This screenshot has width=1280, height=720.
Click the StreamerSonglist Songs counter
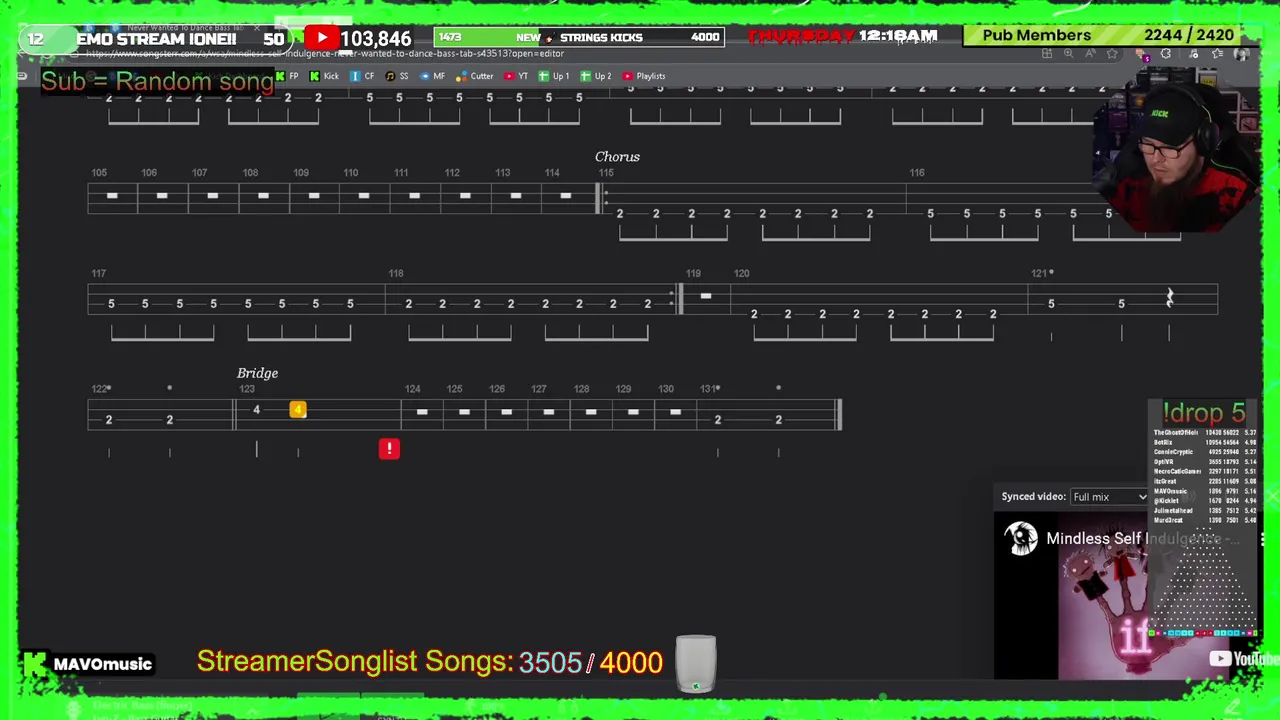pos(430,662)
